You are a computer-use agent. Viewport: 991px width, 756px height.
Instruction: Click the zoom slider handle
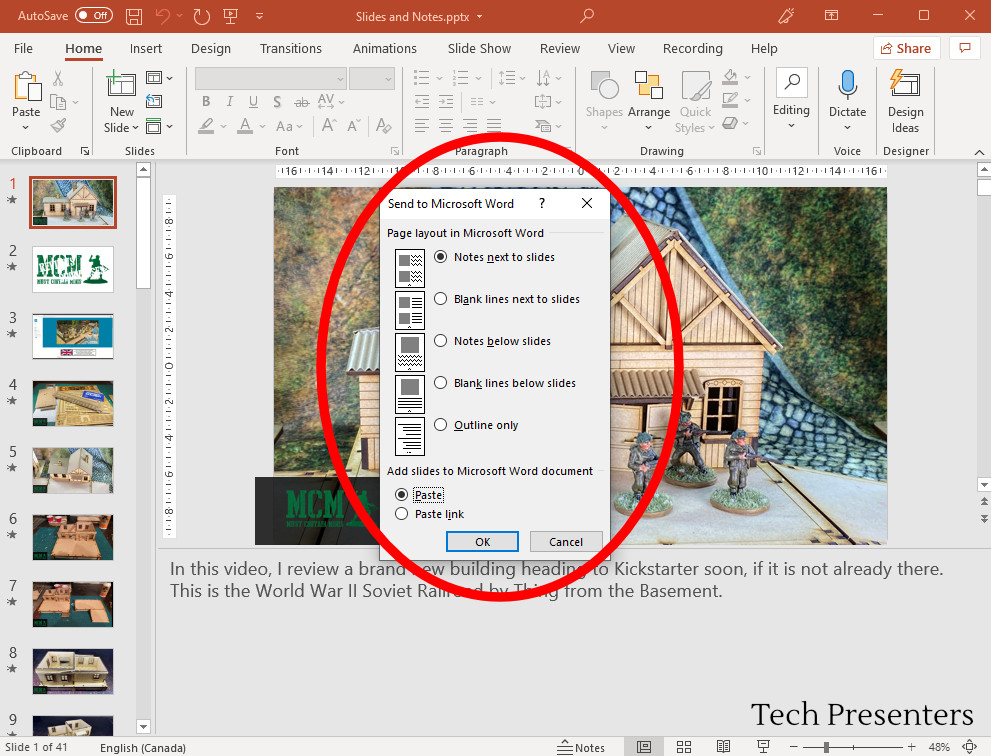coord(826,747)
